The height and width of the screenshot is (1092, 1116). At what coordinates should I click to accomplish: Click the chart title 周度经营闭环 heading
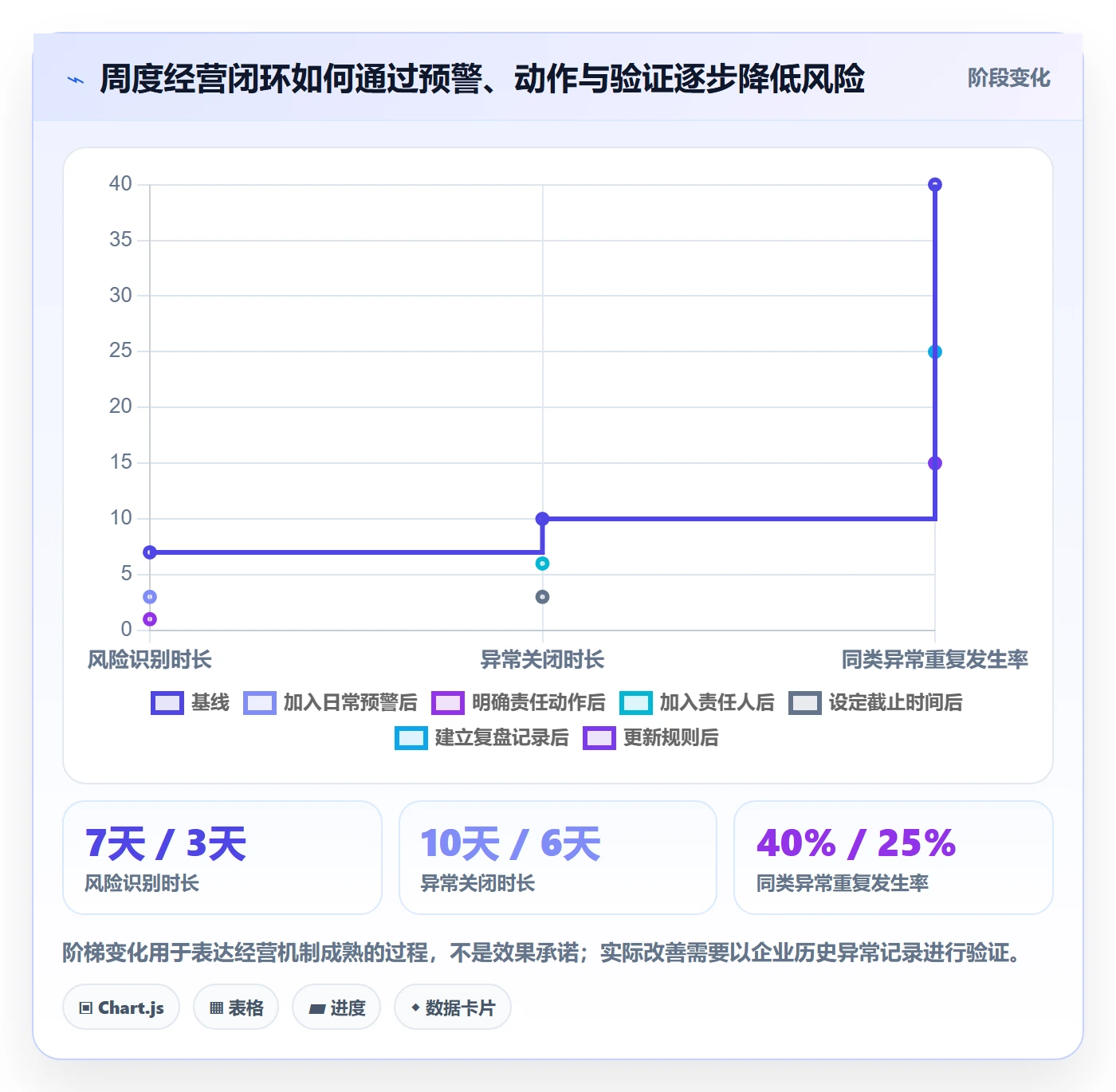tap(482, 79)
